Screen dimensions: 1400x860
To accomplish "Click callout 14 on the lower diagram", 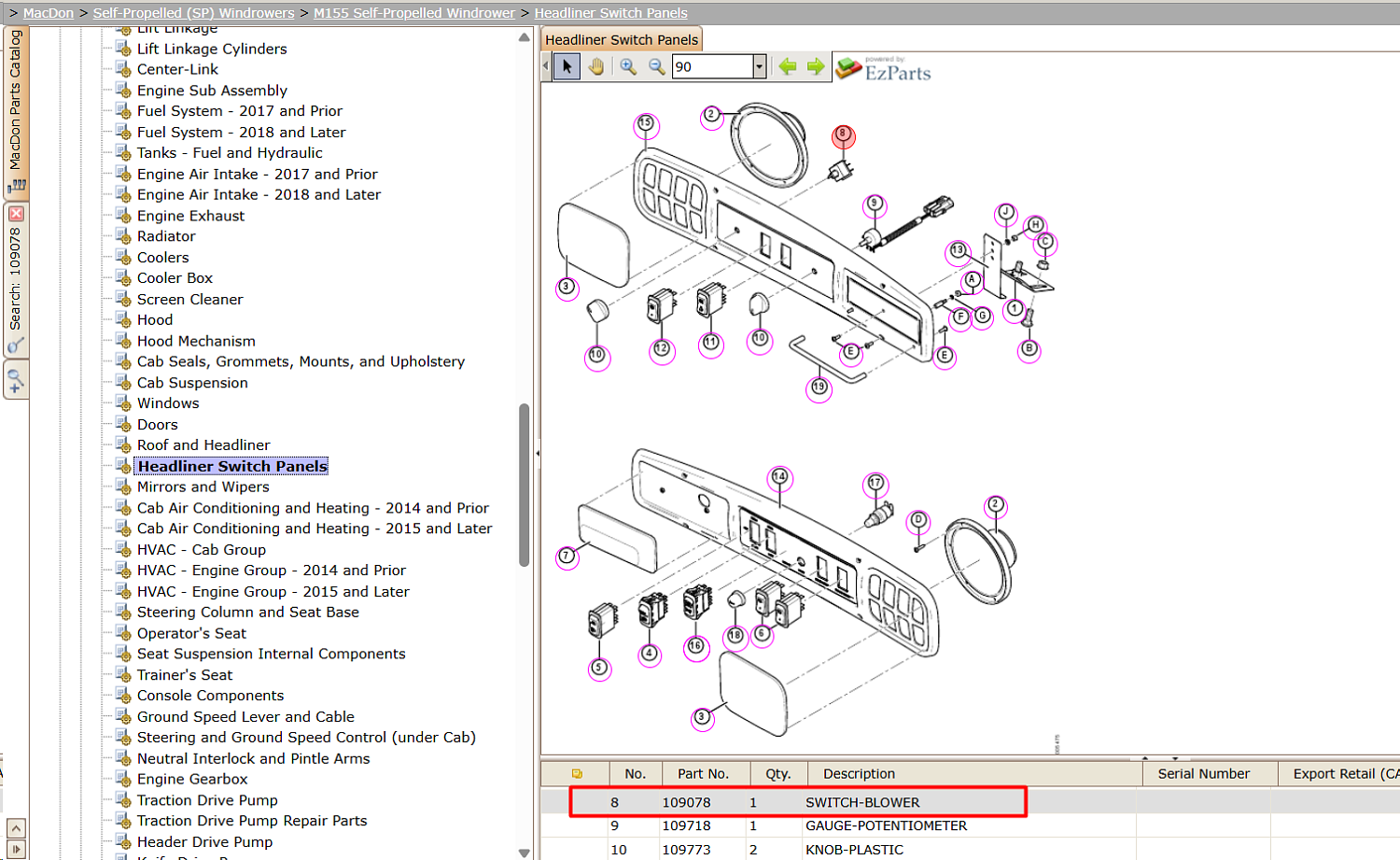I will pos(779,477).
